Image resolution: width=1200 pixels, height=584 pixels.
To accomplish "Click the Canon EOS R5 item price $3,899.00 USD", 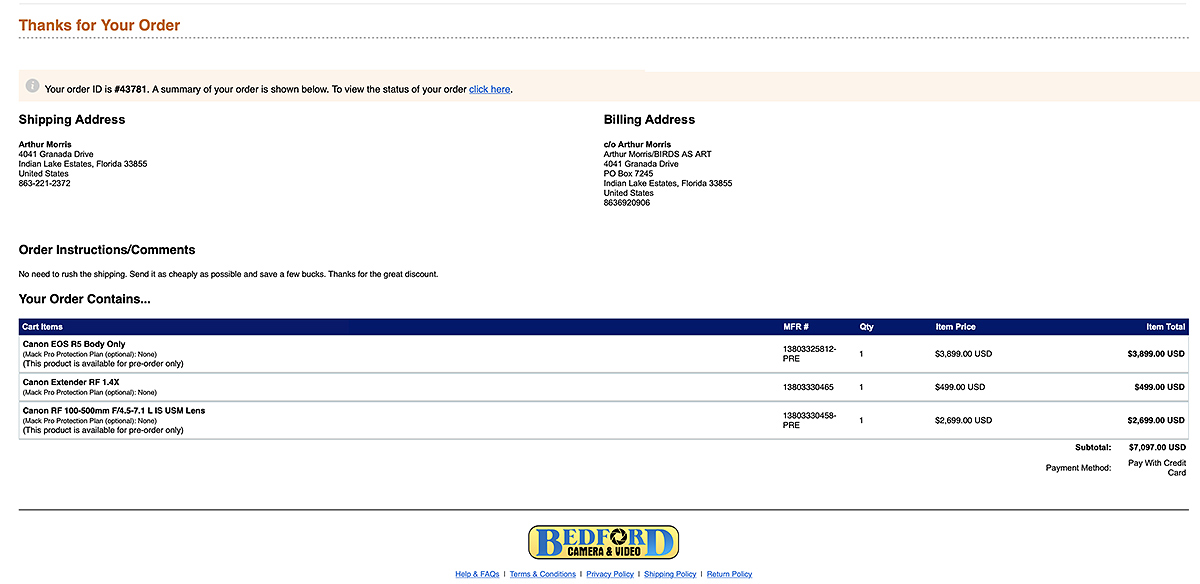I will 964,354.
